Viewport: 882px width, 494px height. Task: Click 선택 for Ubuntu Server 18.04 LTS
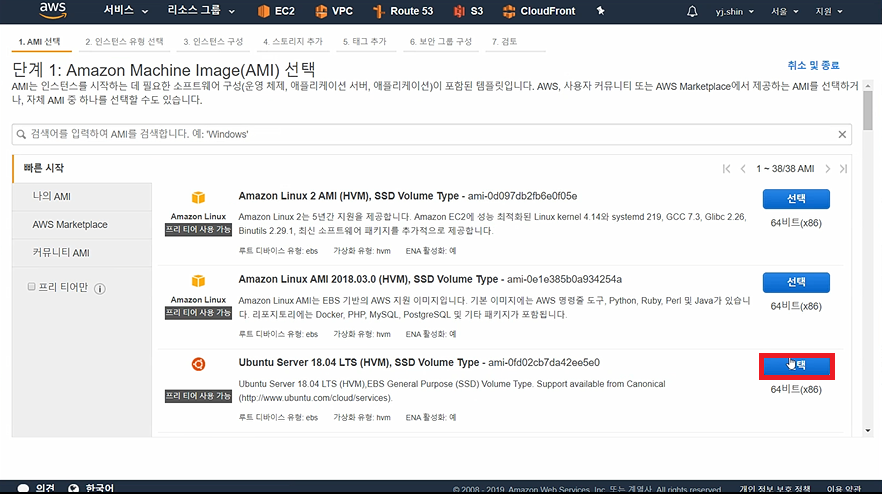[796, 366]
